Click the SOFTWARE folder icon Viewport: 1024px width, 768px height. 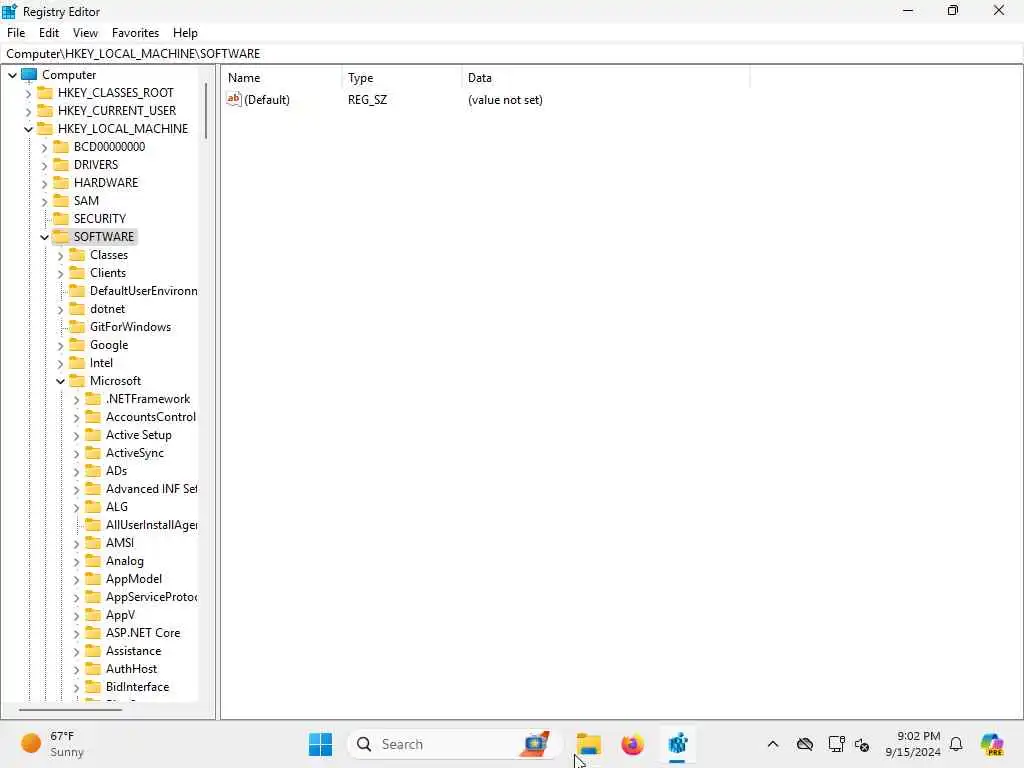pos(61,236)
